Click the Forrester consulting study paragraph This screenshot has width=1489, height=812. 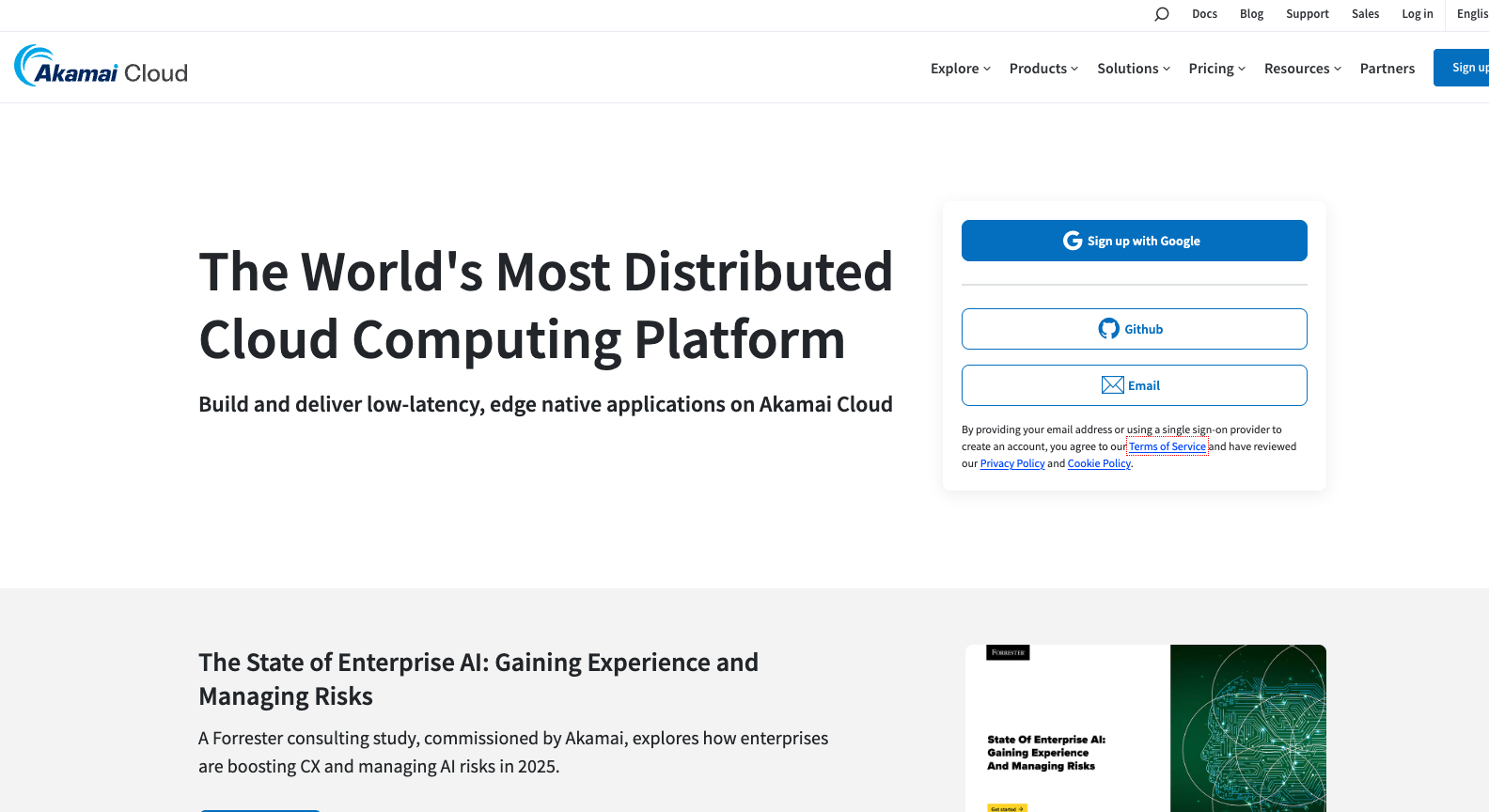[x=513, y=752]
